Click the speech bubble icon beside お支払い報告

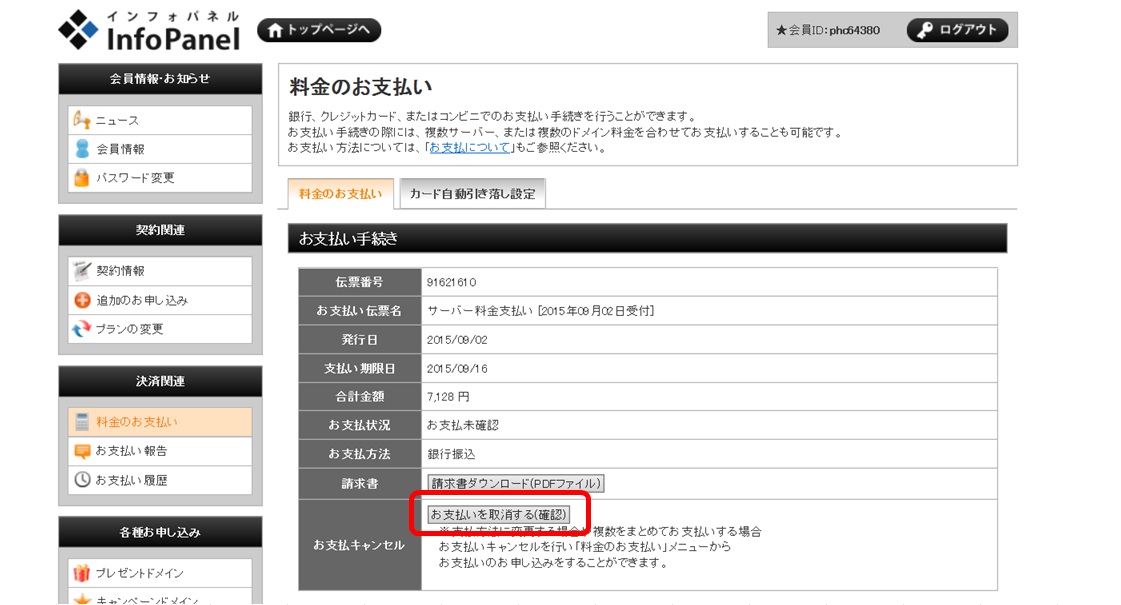pos(82,451)
